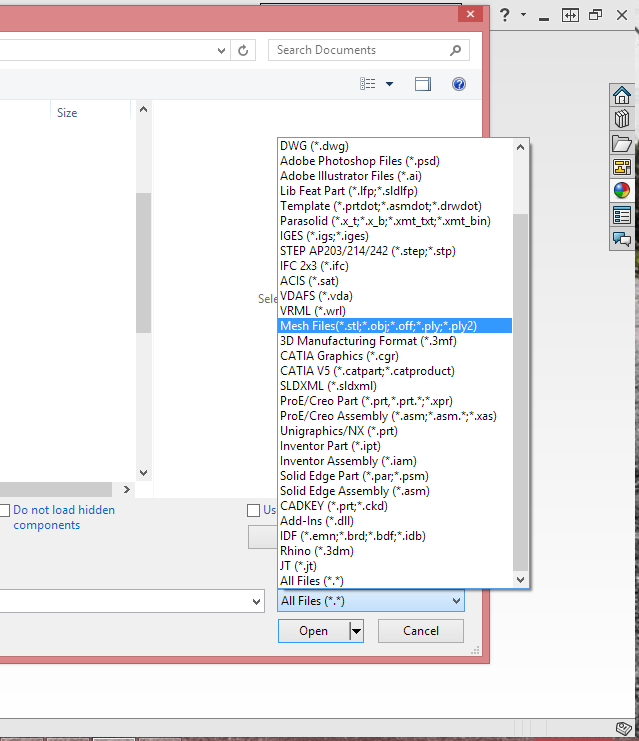Click the tile windows icon in title bar

(x=570, y=15)
